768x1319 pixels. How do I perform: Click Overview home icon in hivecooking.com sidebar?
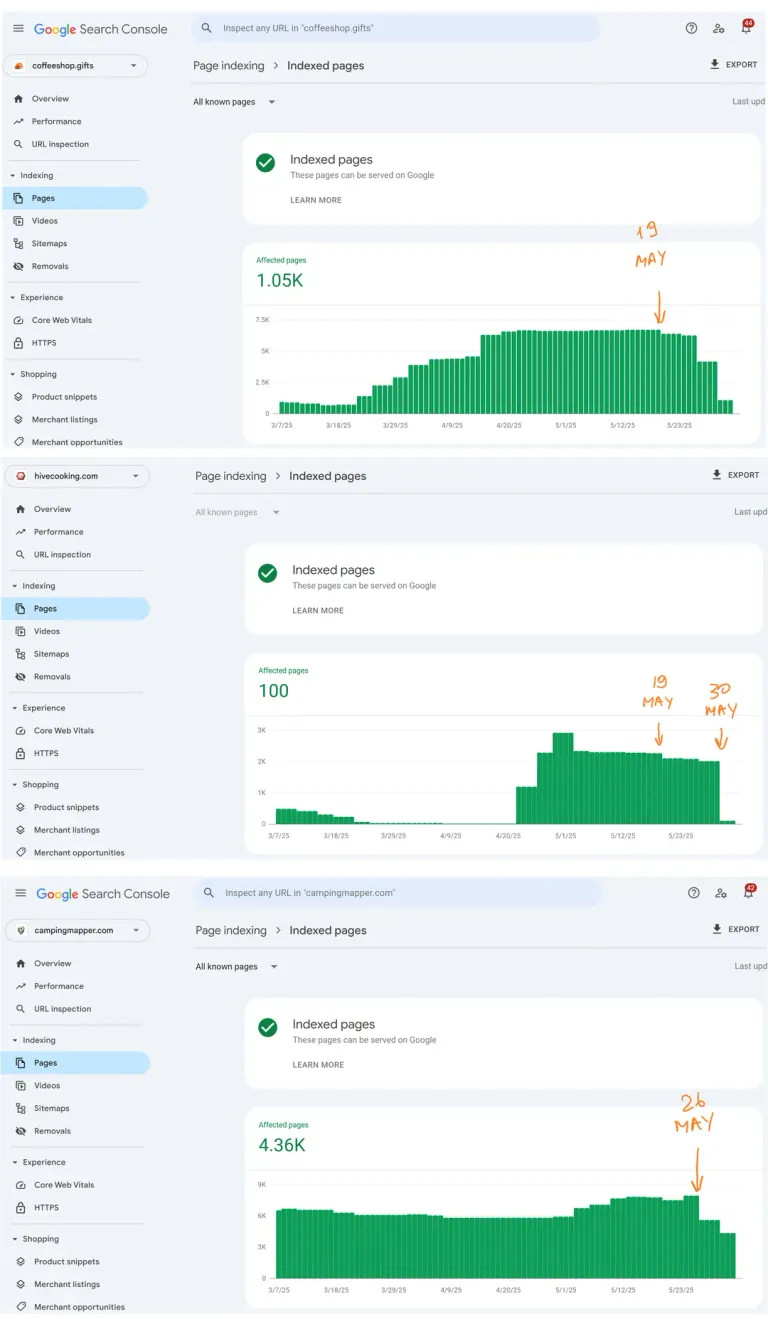(21, 509)
